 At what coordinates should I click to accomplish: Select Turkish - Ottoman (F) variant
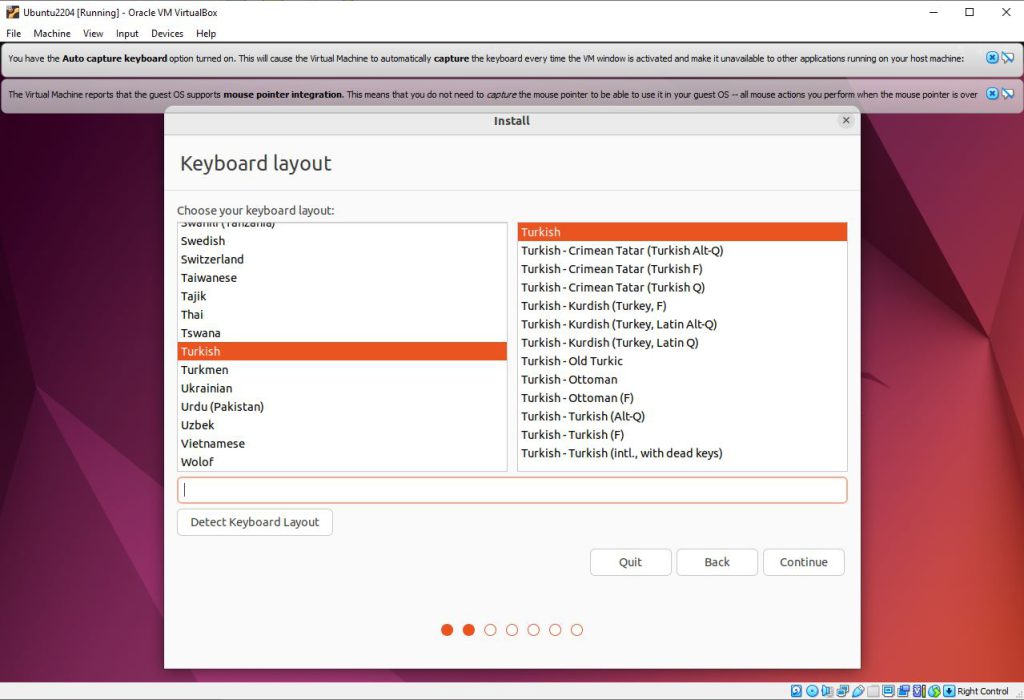(x=682, y=398)
